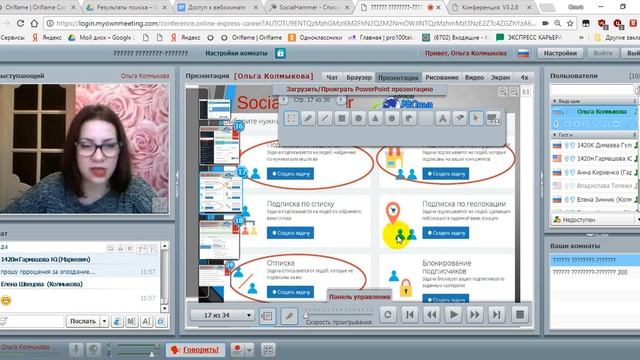Open the Чат tab

click(332, 77)
